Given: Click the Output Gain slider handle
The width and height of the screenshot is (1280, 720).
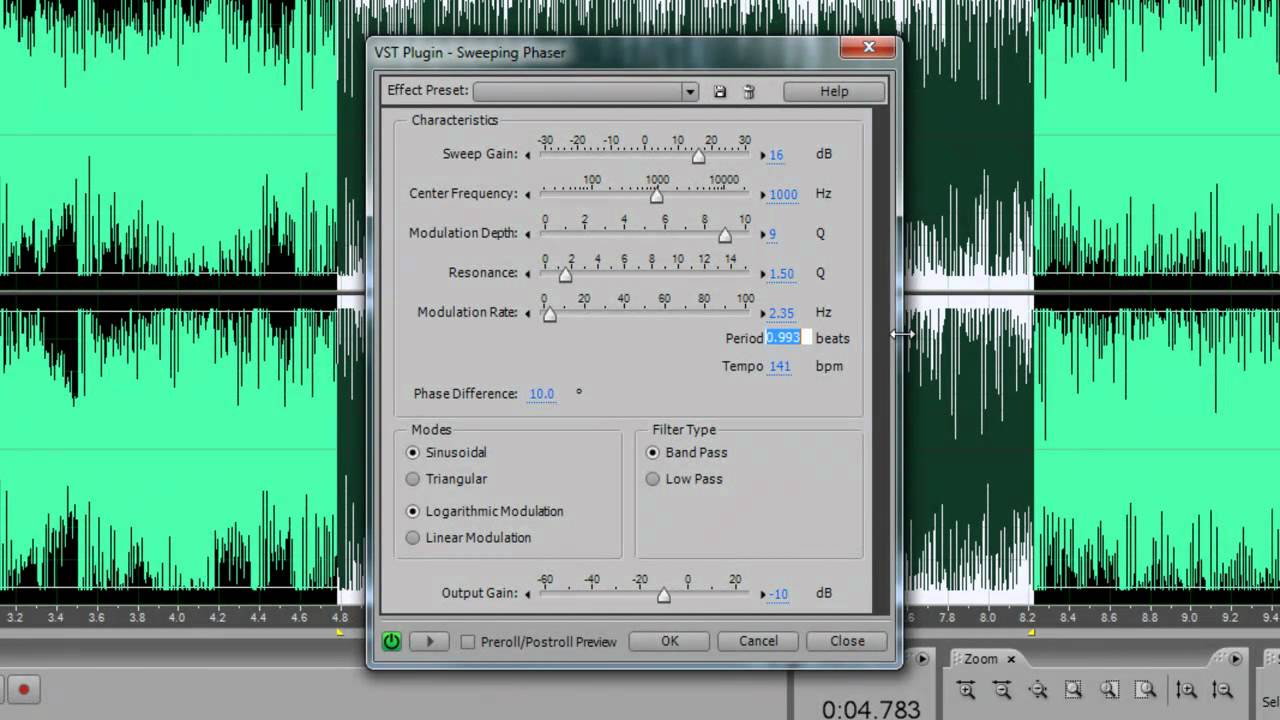Looking at the screenshot, I should coord(663,595).
